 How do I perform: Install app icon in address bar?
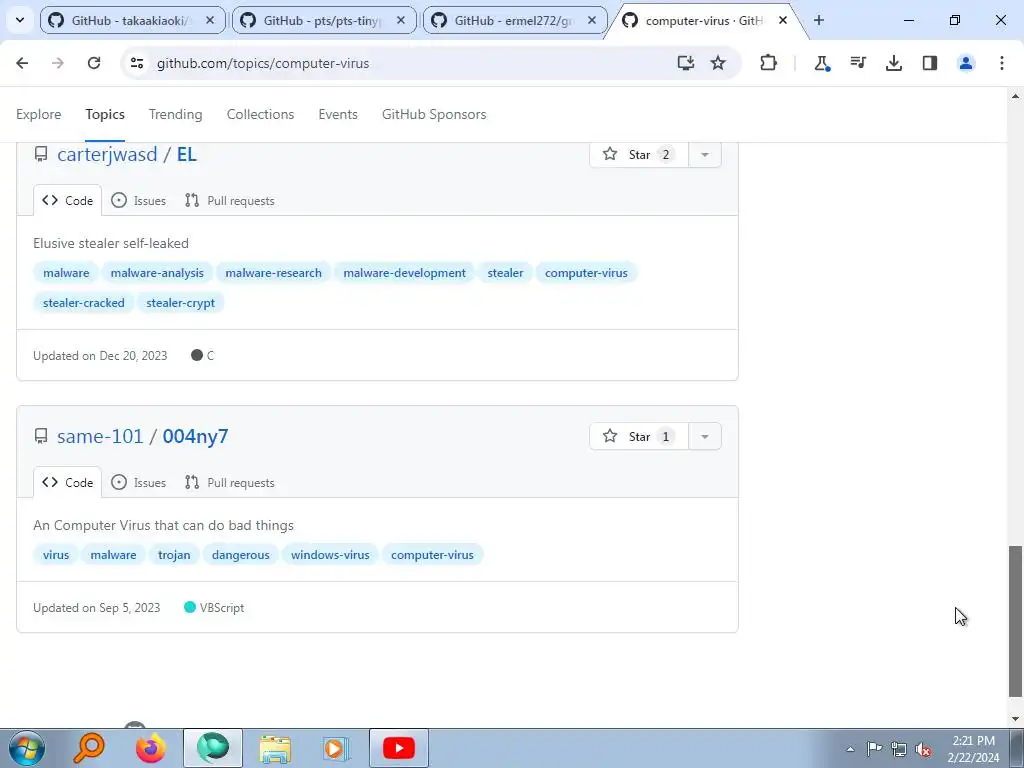point(685,63)
